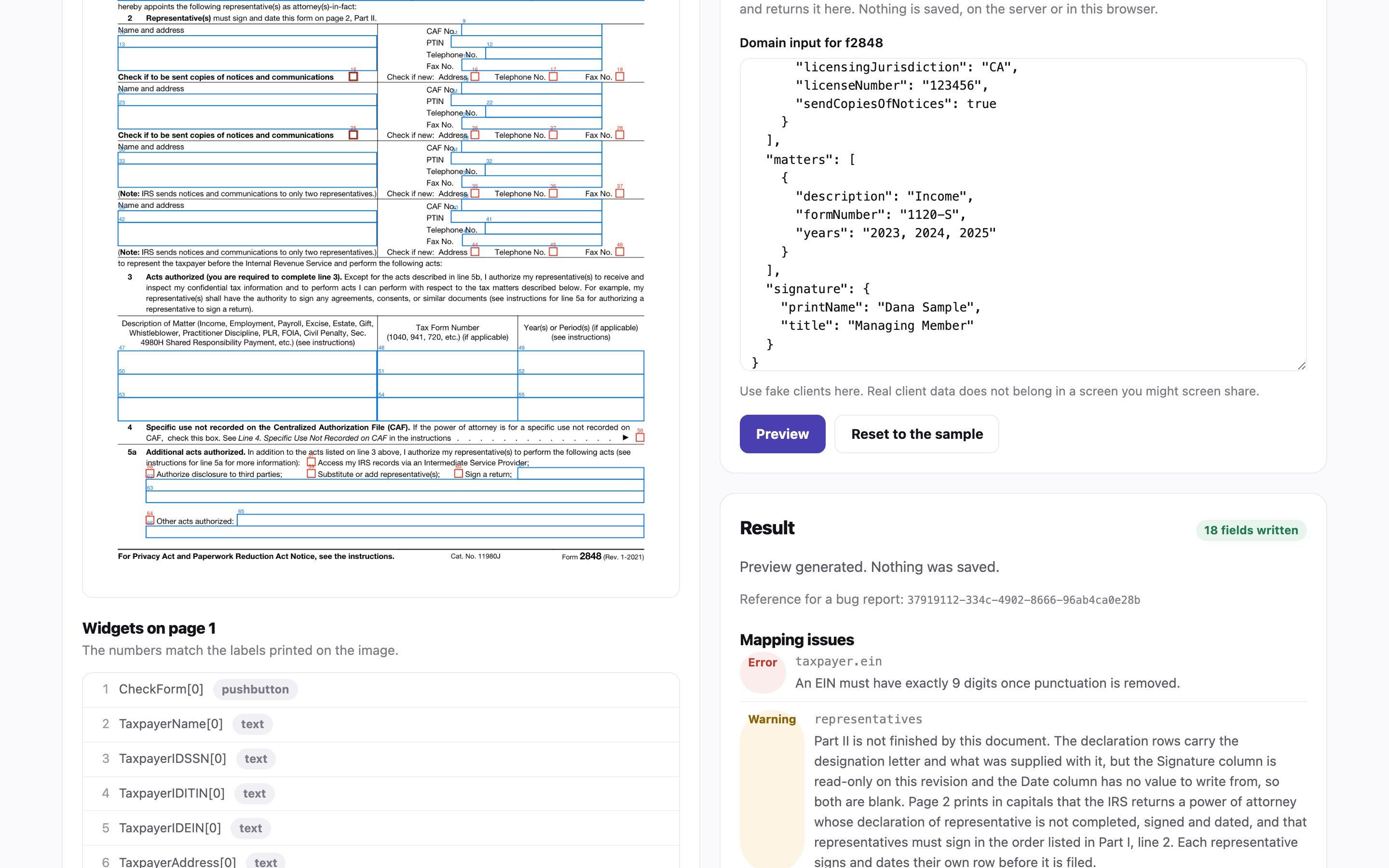The height and width of the screenshot is (868, 1389).
Task: Click fourth representative's Fax No. field
Action: (x=531, y=240)
